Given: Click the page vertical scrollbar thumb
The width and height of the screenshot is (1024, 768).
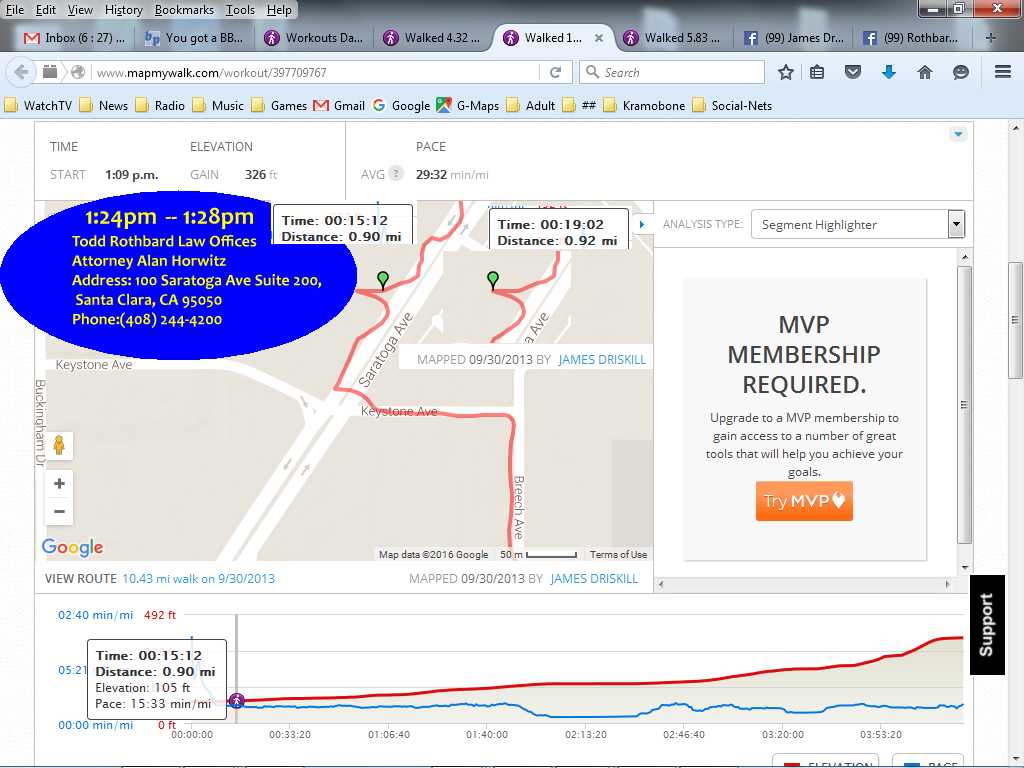Looking at the screenshot, I should pyautogui.click(x=1015, y=320).
